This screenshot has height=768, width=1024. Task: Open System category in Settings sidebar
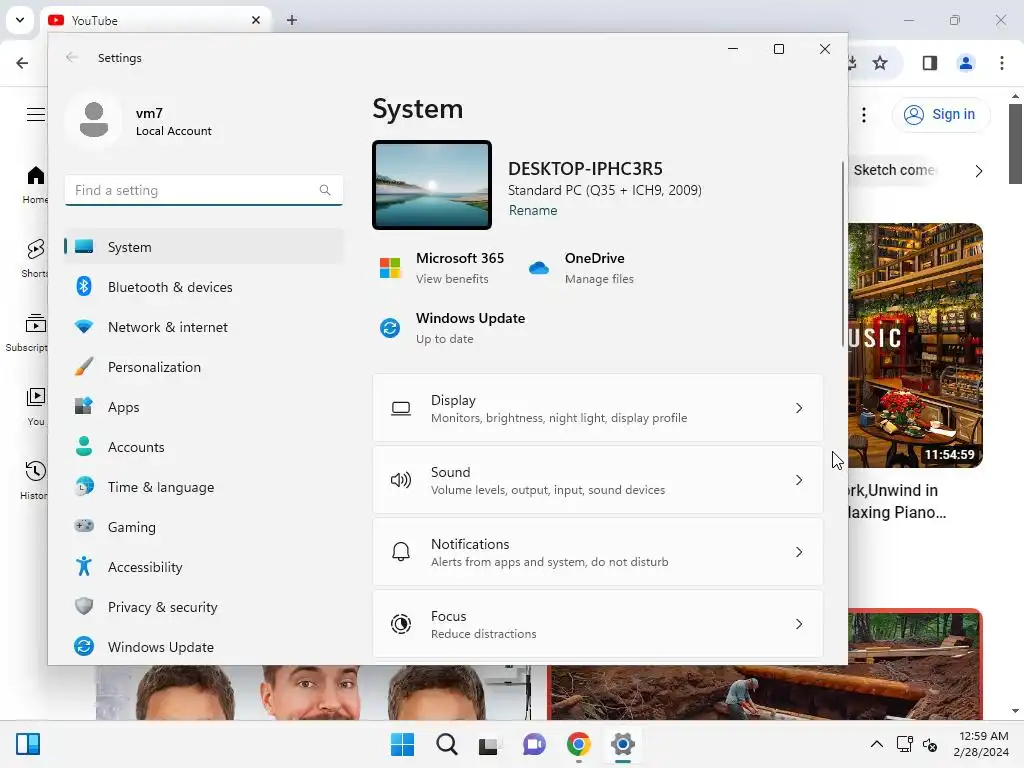point(204,247)
